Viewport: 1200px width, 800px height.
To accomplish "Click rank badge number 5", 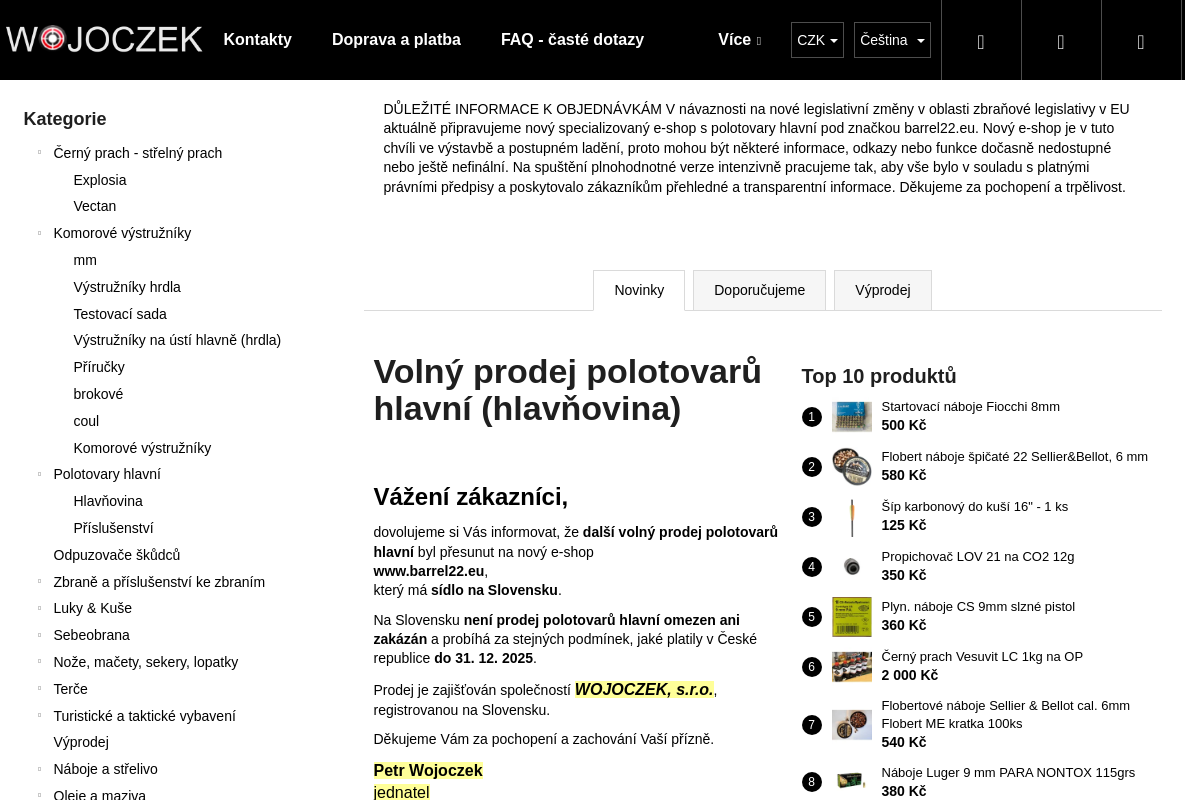I will coord(811,617).
